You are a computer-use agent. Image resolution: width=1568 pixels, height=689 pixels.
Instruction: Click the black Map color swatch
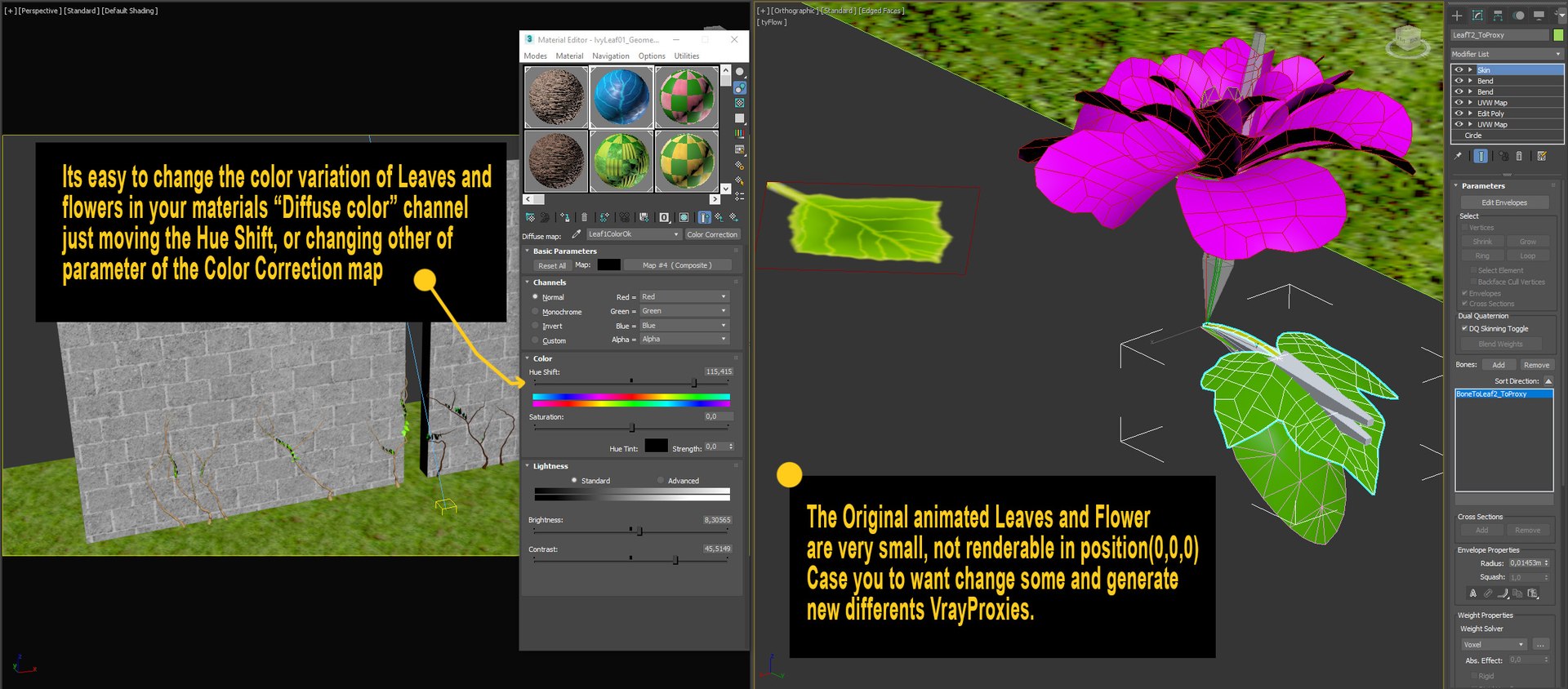[x=608, y=264]
